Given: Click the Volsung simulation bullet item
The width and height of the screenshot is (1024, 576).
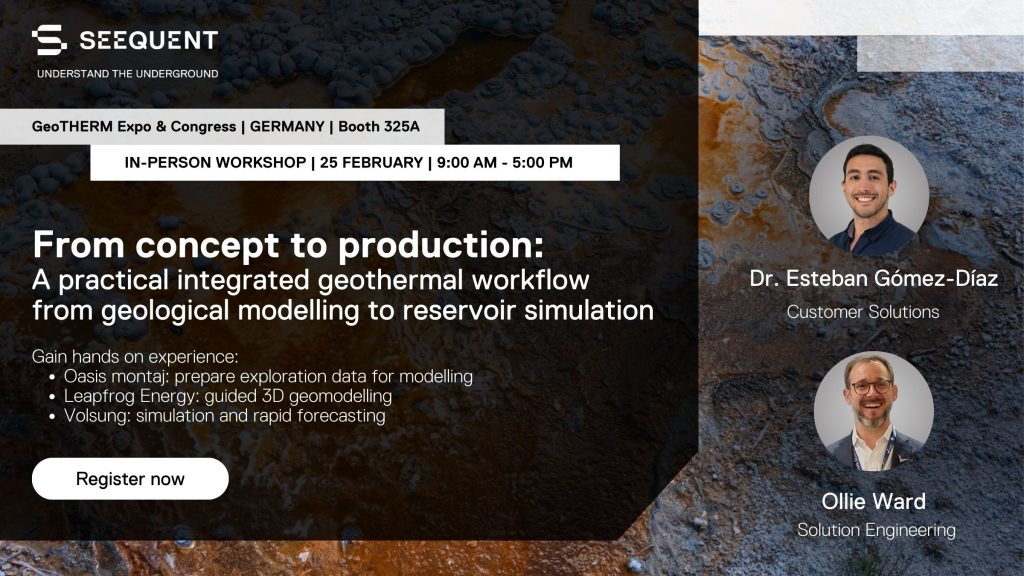Looking at the screenshot, I should 224,415.
